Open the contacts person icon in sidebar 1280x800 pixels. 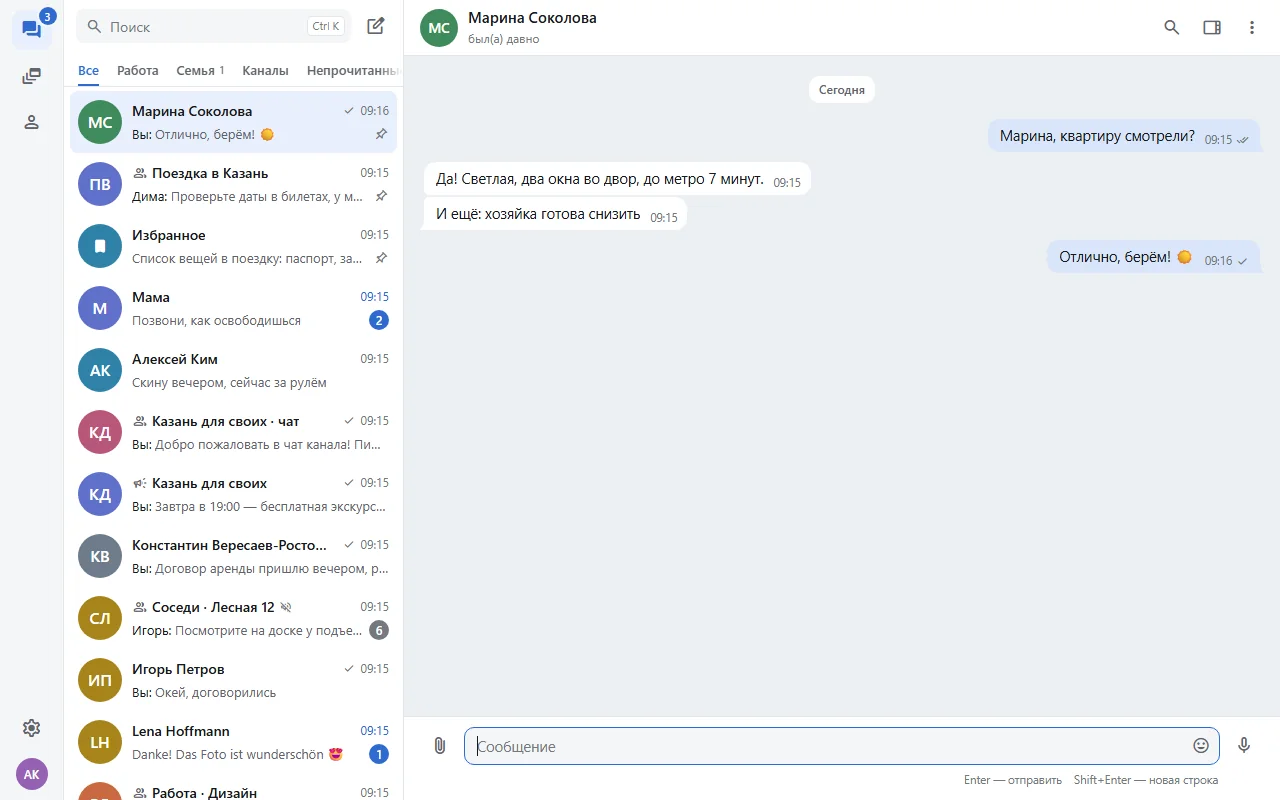[x=31, y=122]
